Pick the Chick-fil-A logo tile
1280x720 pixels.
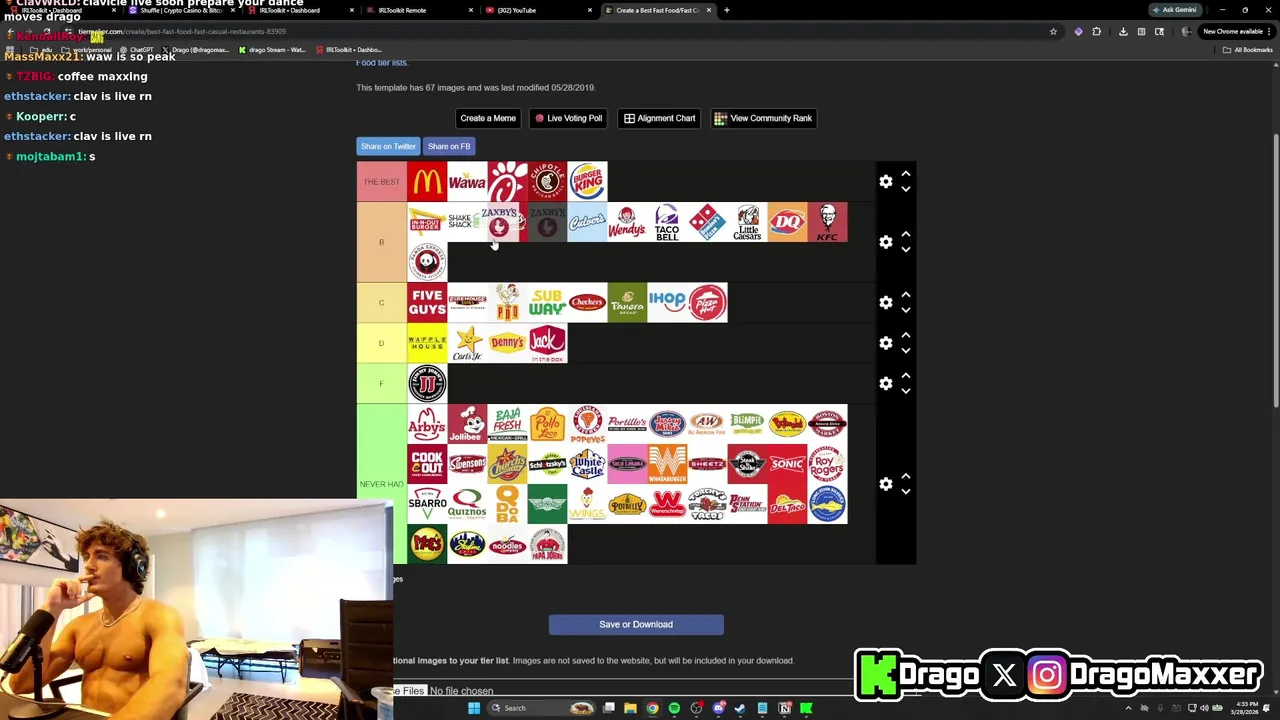pyautogui.click(x=507, y=181)
